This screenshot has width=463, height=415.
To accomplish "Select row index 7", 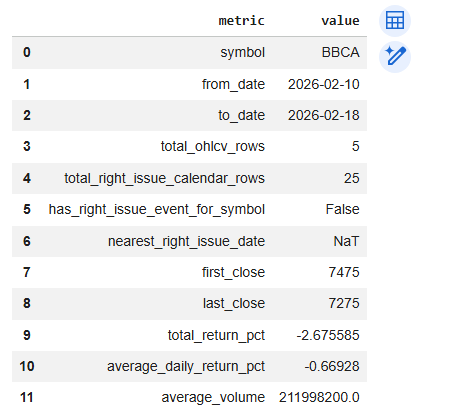I will coord(27,272).
